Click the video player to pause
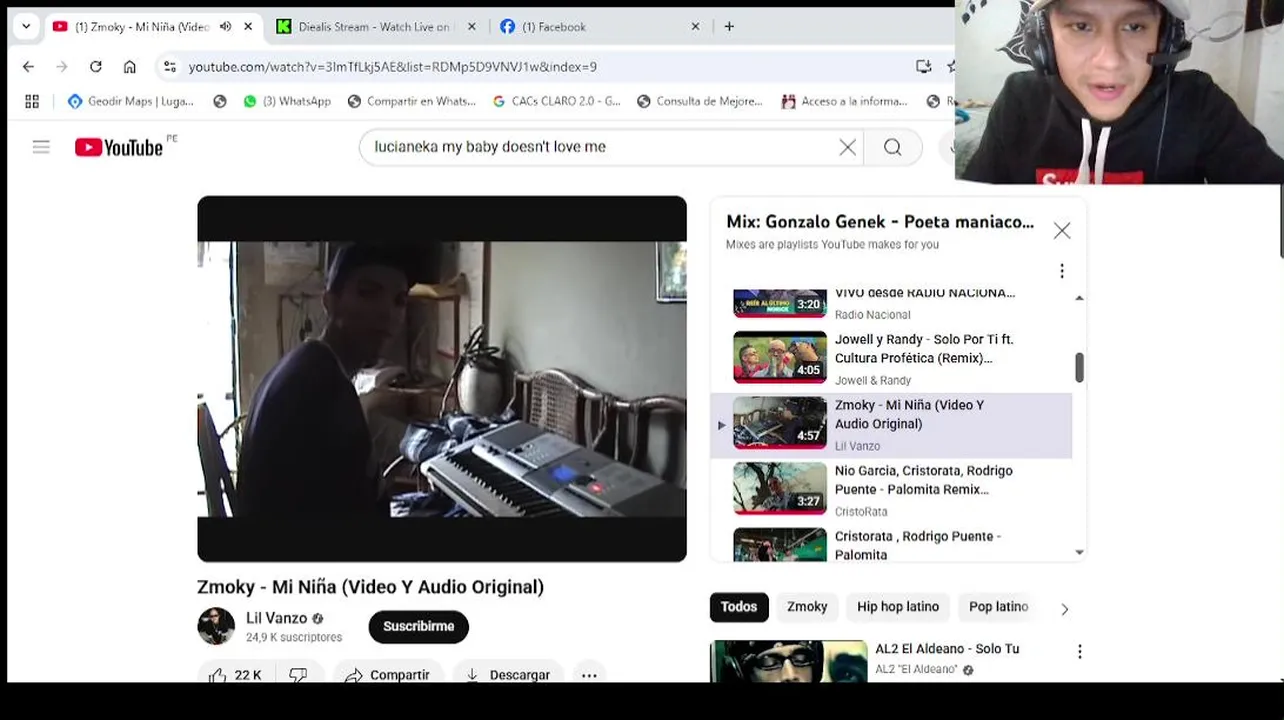 442,379
